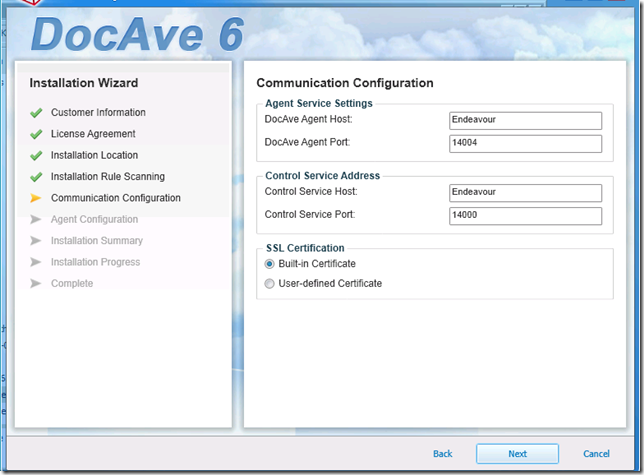Select the Agent Configuration step
The width and height of the screenshot is (644, 475).
[94, 219]
